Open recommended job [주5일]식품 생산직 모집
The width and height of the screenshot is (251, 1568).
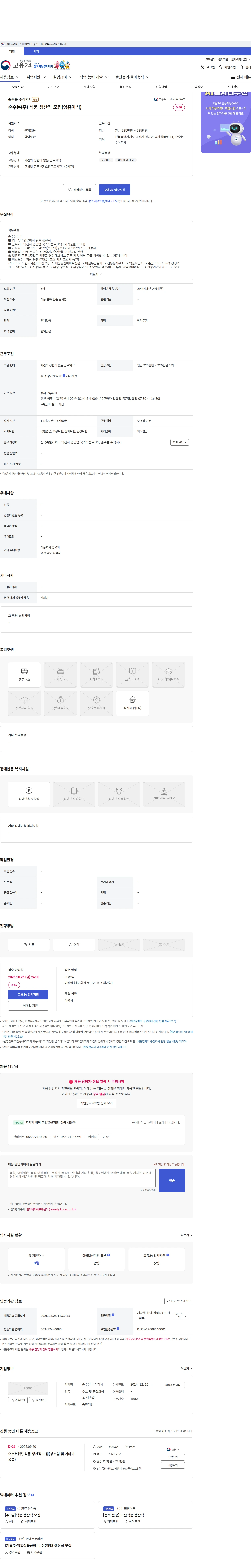(23, 1515)
